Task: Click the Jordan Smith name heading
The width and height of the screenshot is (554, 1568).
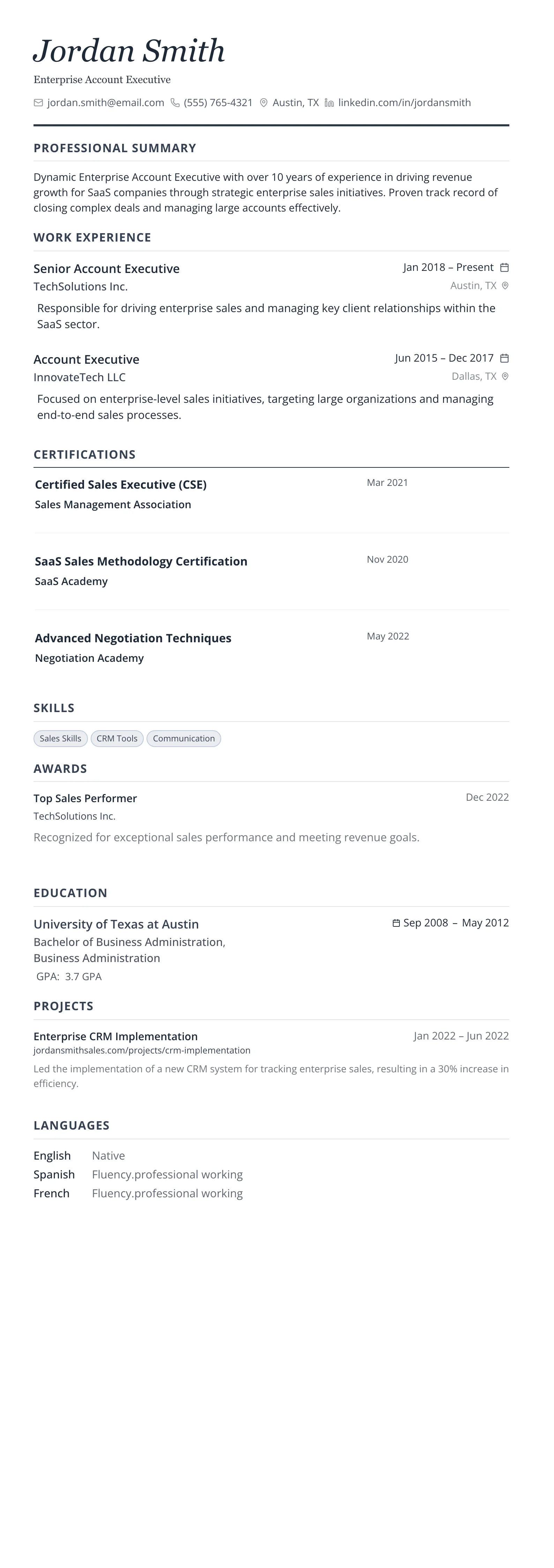Action: [129, 51]
